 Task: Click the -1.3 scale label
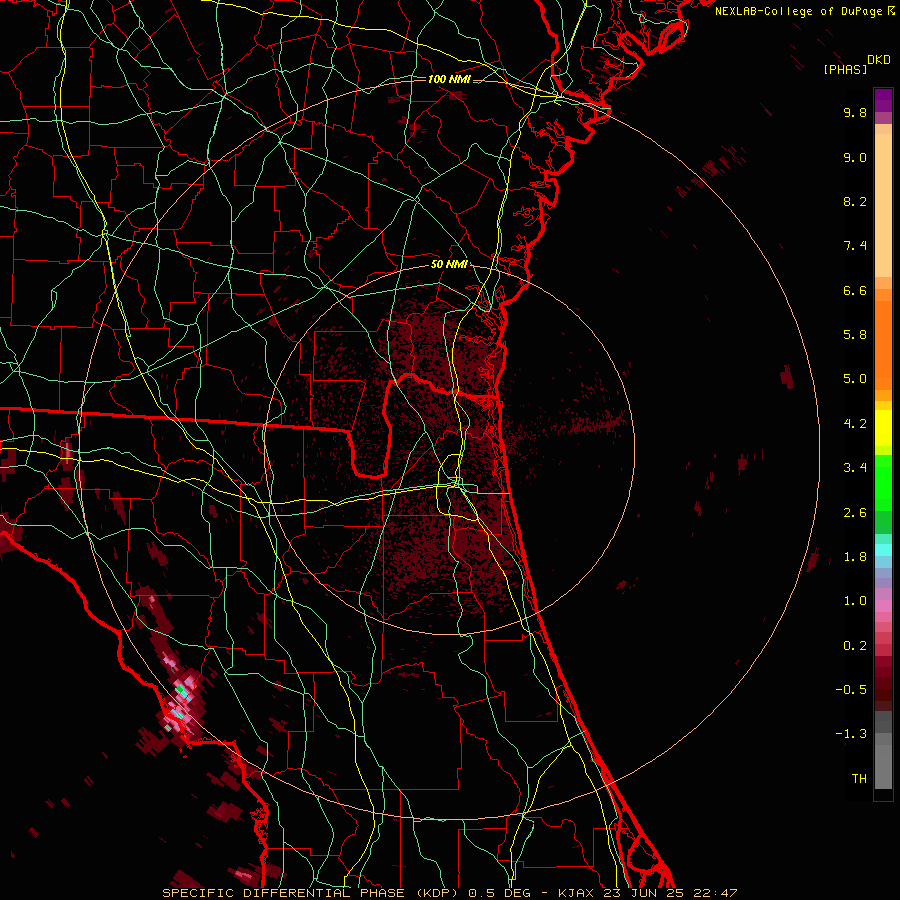pos(851,734)
